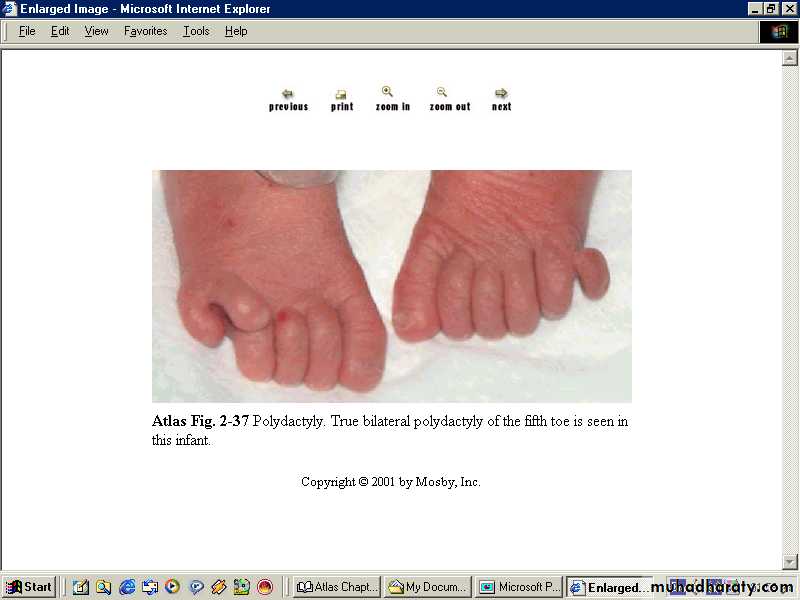The image size is (800, 600).
Task: Switch to My Docum... taskbar window
Action: pos(428,587)
